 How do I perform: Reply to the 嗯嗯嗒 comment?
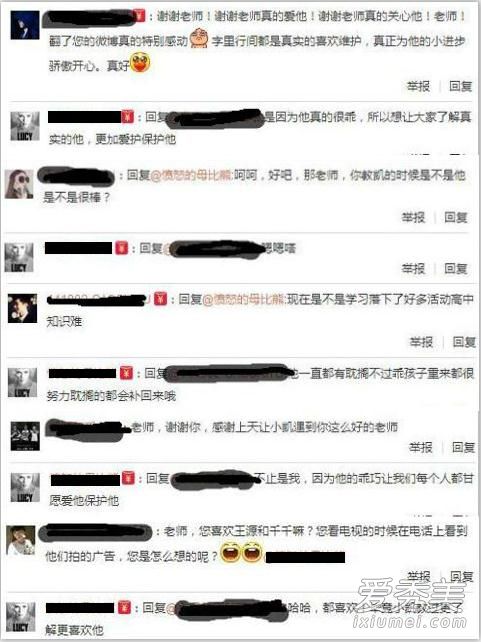pyautogui.click(x=456, y=269)
